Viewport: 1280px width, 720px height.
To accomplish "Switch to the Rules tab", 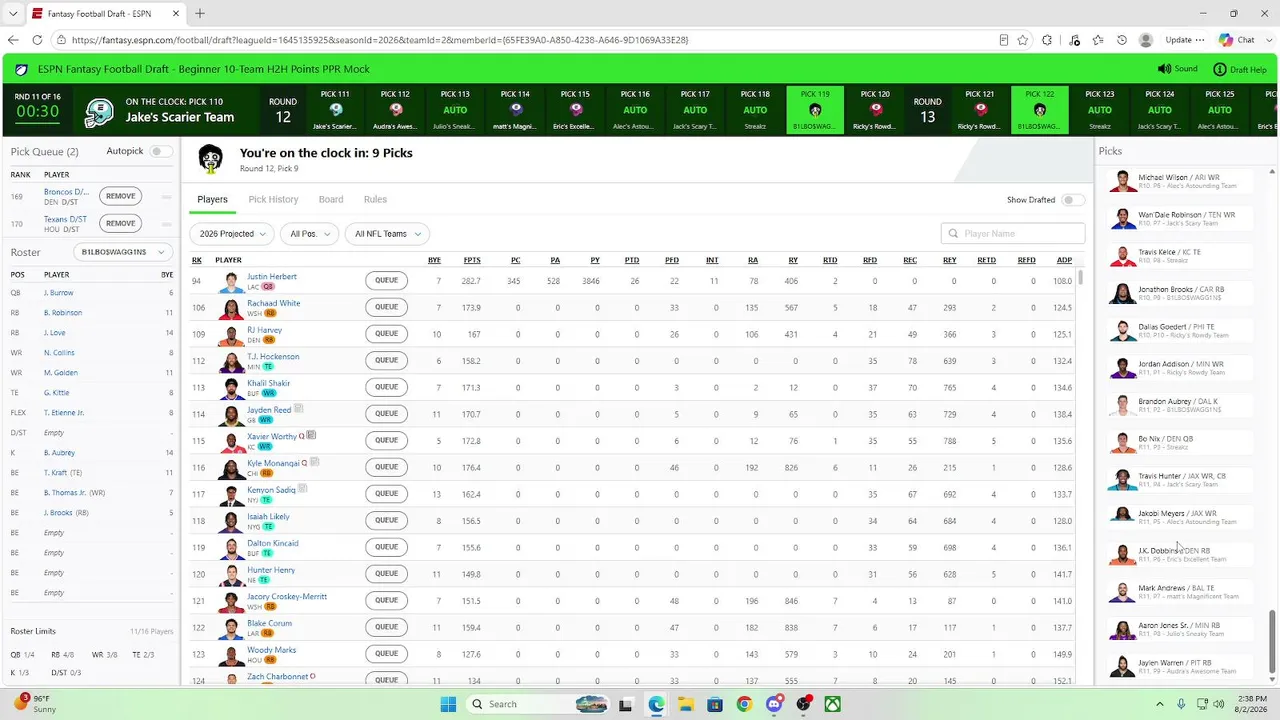I will tap(375, 200).
